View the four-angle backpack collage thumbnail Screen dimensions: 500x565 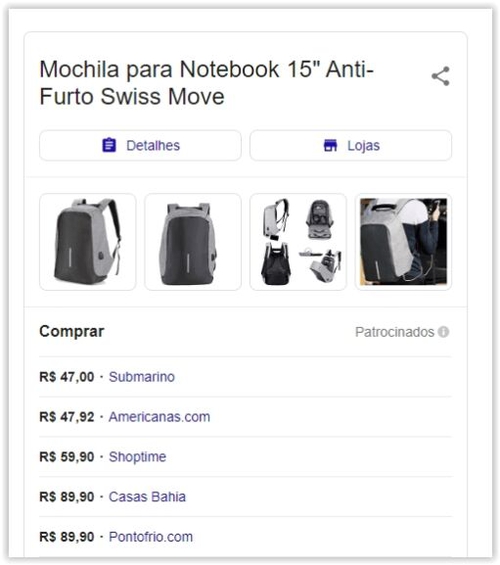pyautogui.click(x=298, y=242)
